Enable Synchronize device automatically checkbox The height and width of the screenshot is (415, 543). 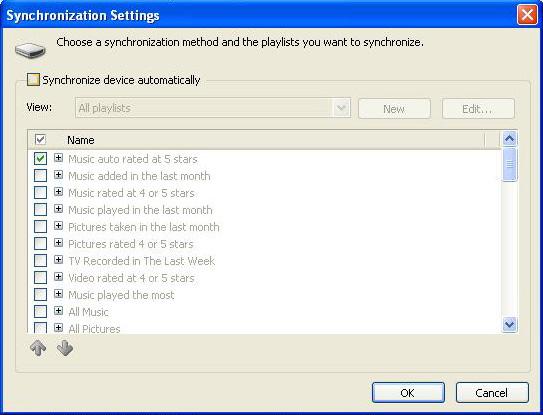pyautogui.click(x=33, y=80)
